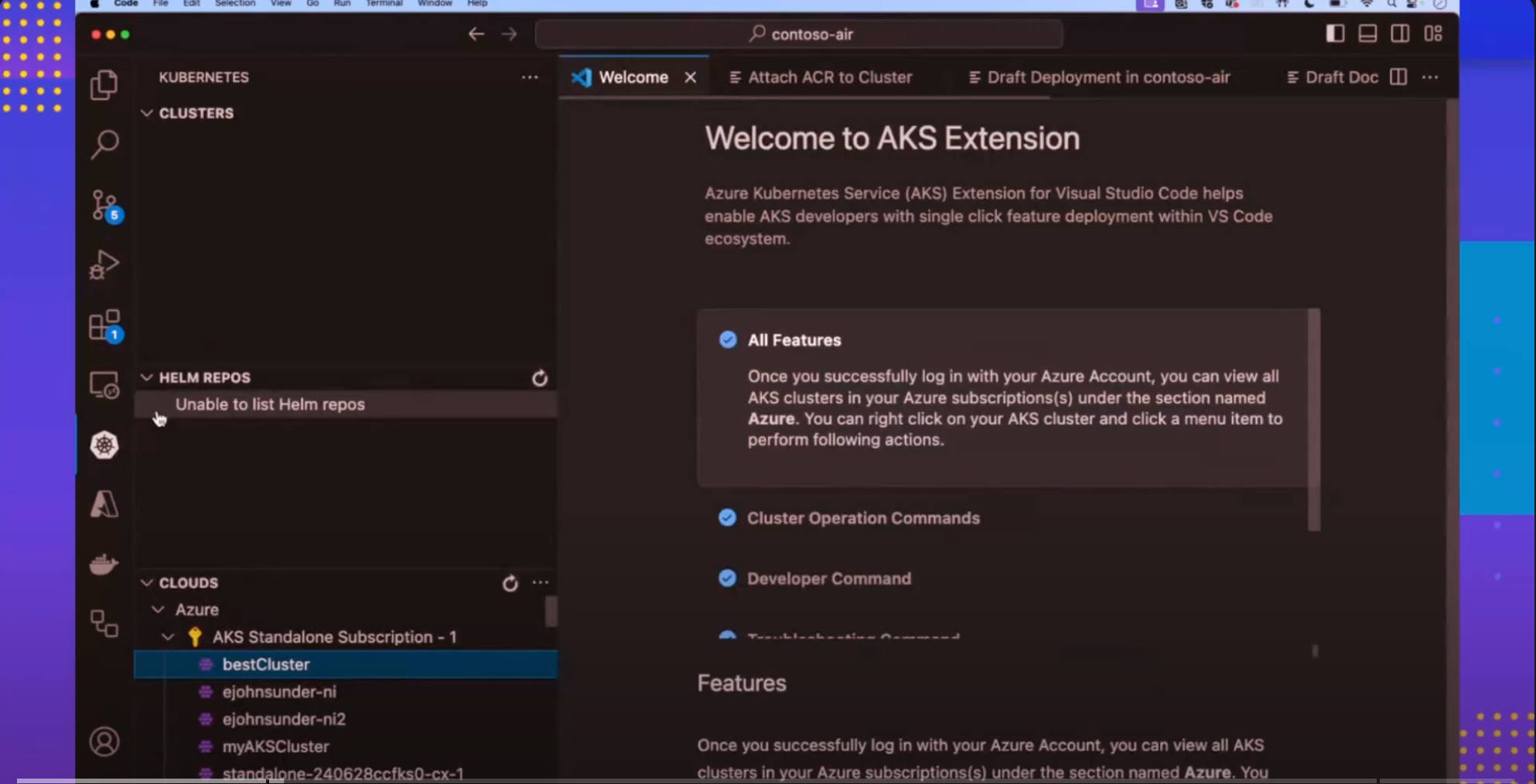Open Source Control with 5 pending changes
The image size is (1536, 784).
click(x=104, y=205)
